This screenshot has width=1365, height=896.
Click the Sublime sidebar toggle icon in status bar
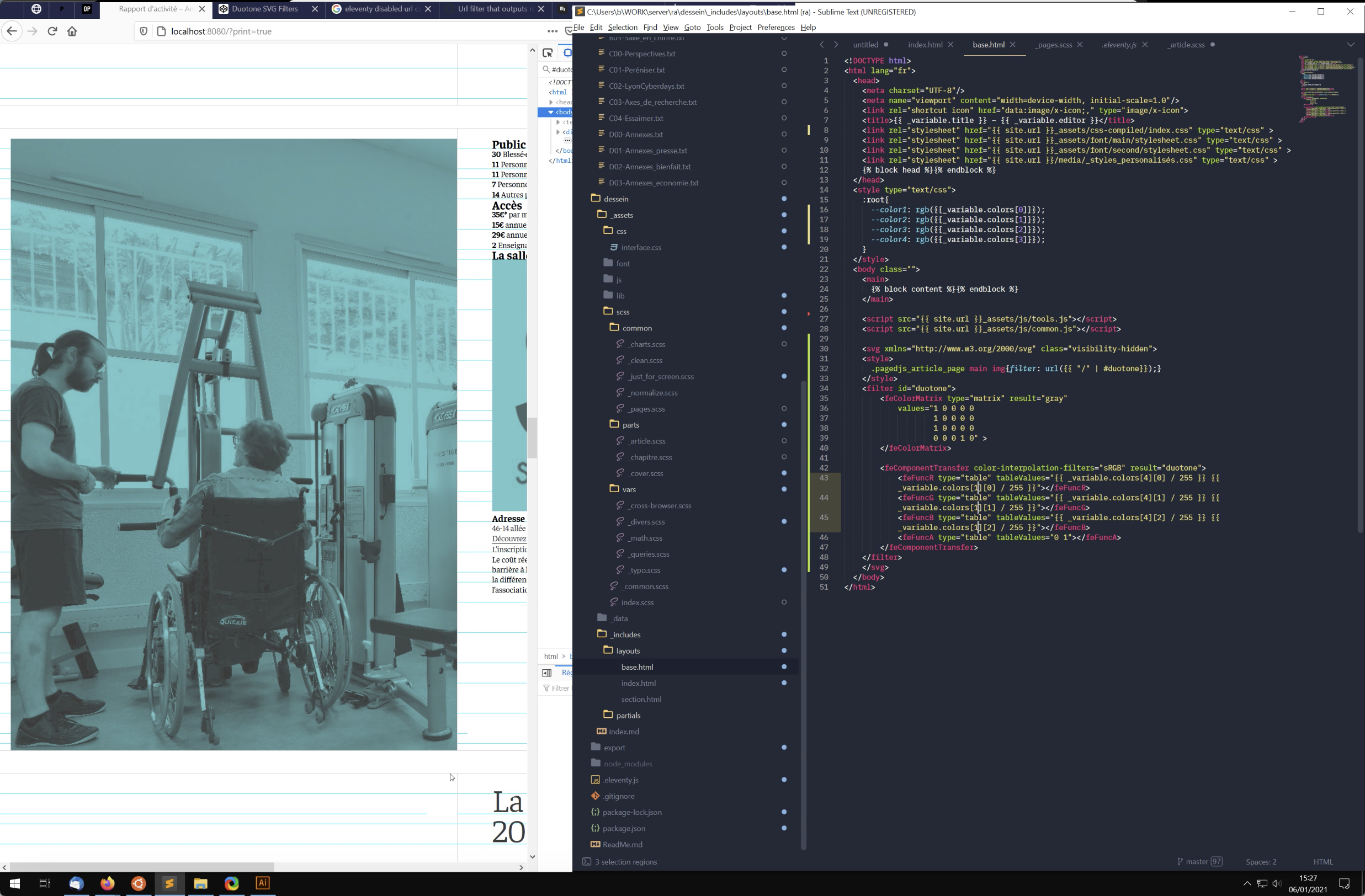point(586,862)
